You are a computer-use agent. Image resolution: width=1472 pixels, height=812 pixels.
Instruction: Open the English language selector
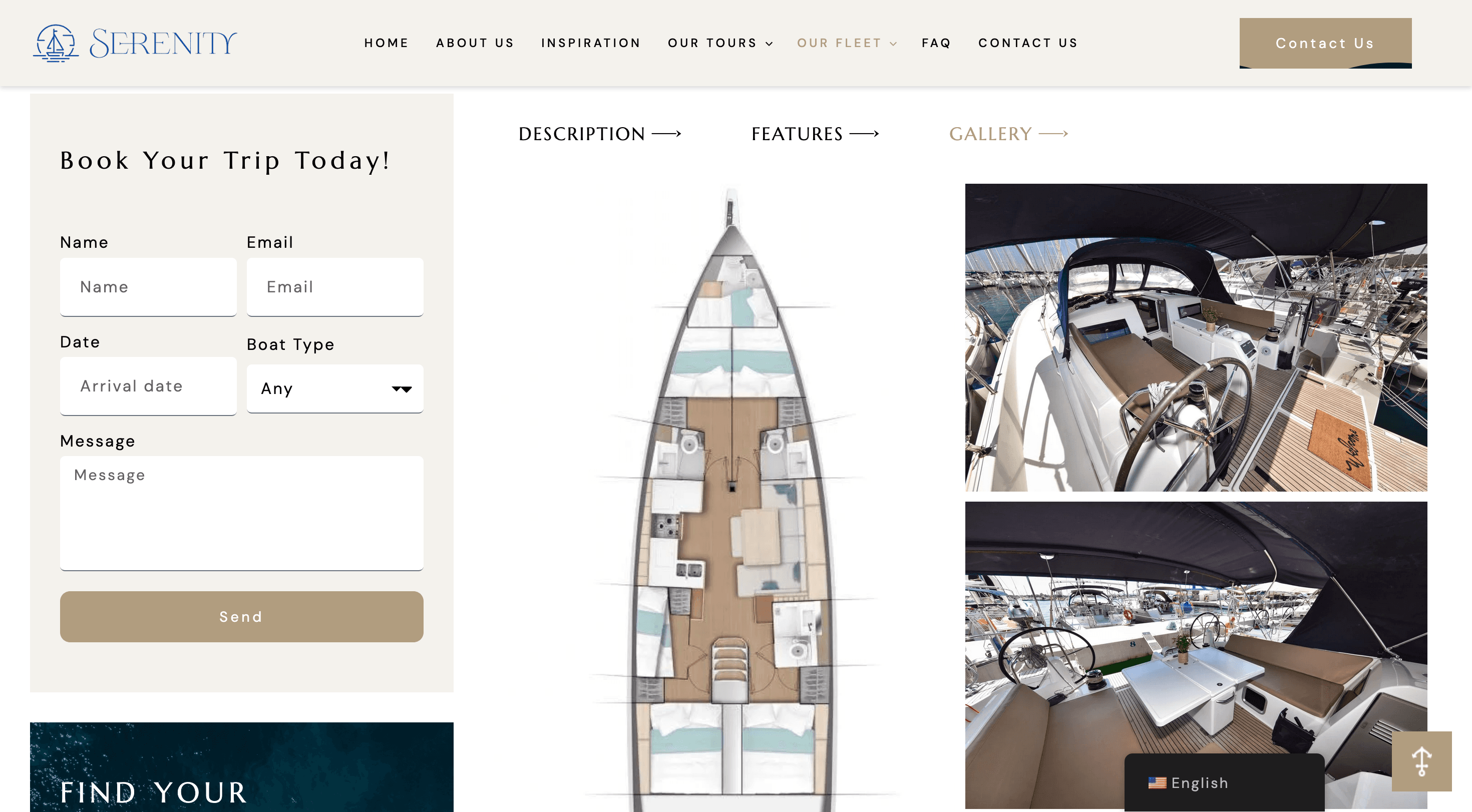(x=1224, y=783)
